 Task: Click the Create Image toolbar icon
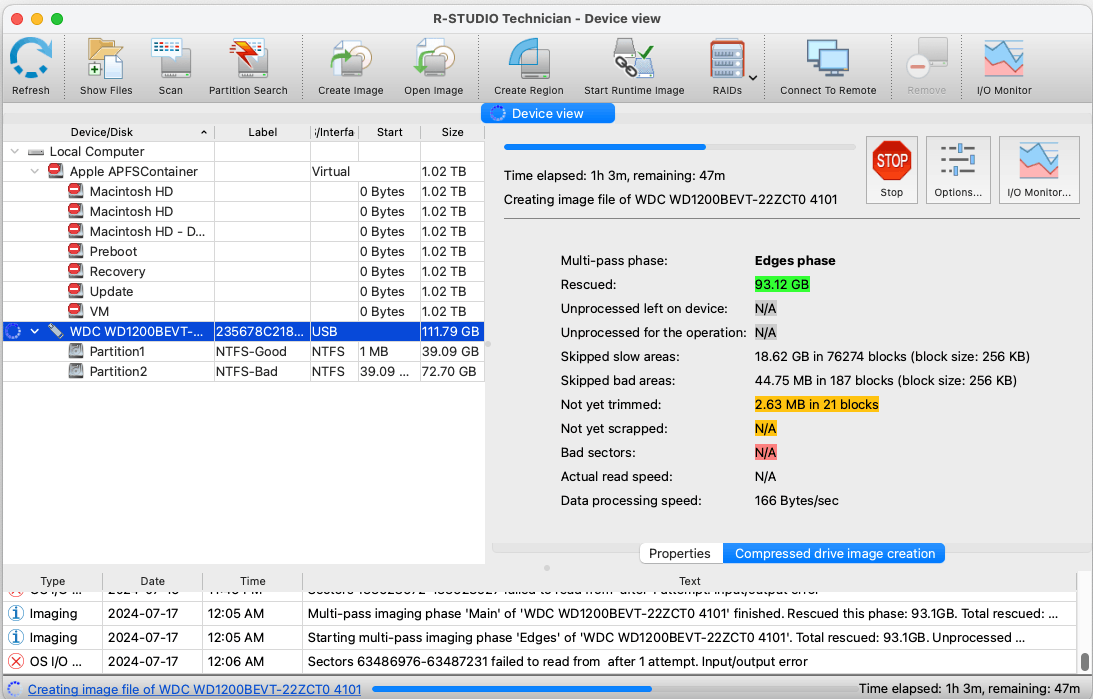[351, 67]
